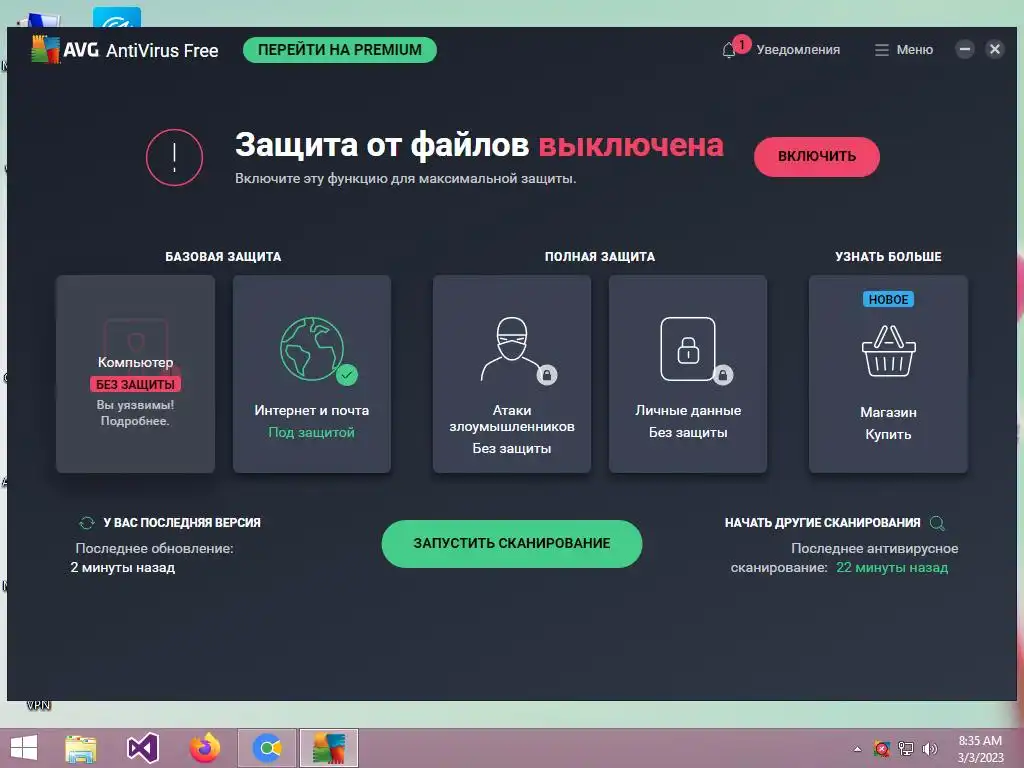The image size is (1024, 768).
Task: Click 22 минуты назад scan time
Action: [892, 568]
